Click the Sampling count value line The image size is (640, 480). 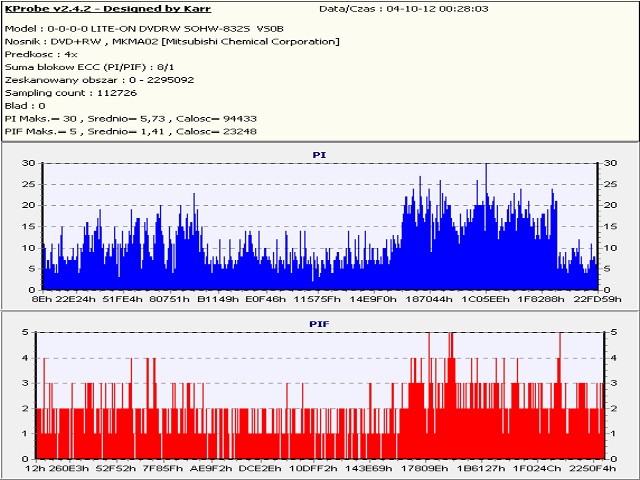[70, 93]
